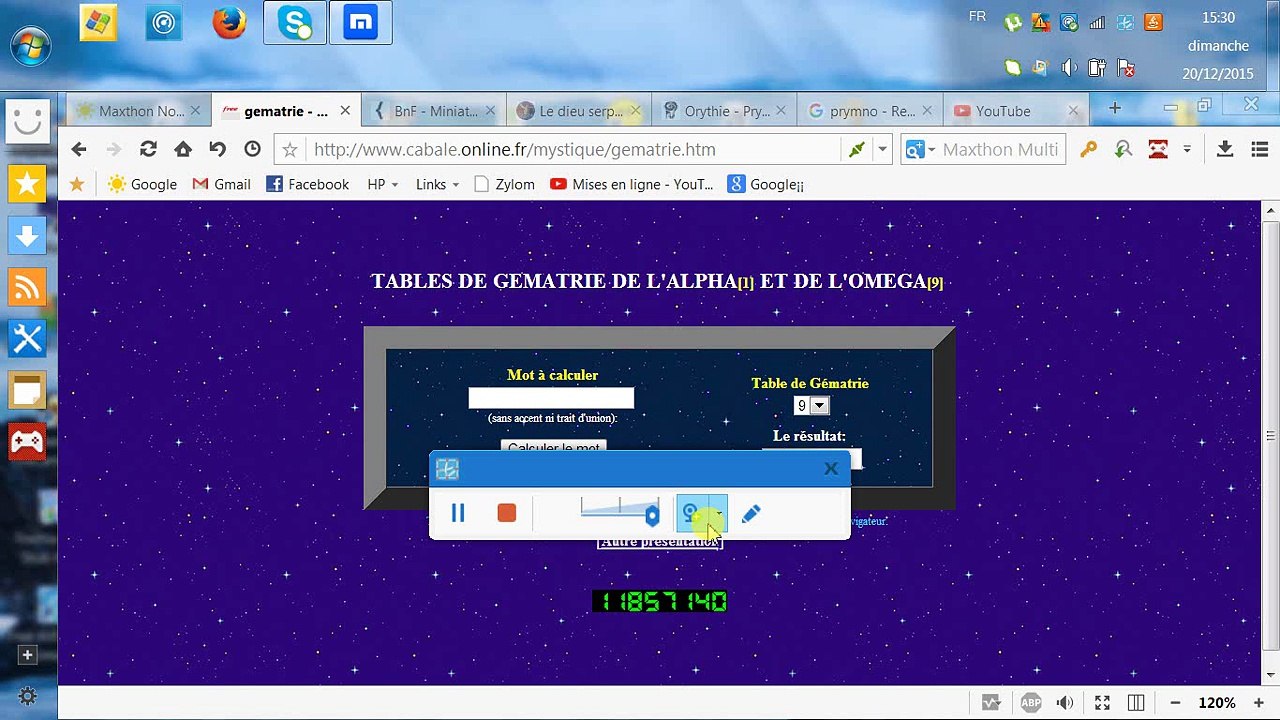Toggle full screen mode in status bar
This screenshot has width=1280, height=720.
[x=1102, y=703]
